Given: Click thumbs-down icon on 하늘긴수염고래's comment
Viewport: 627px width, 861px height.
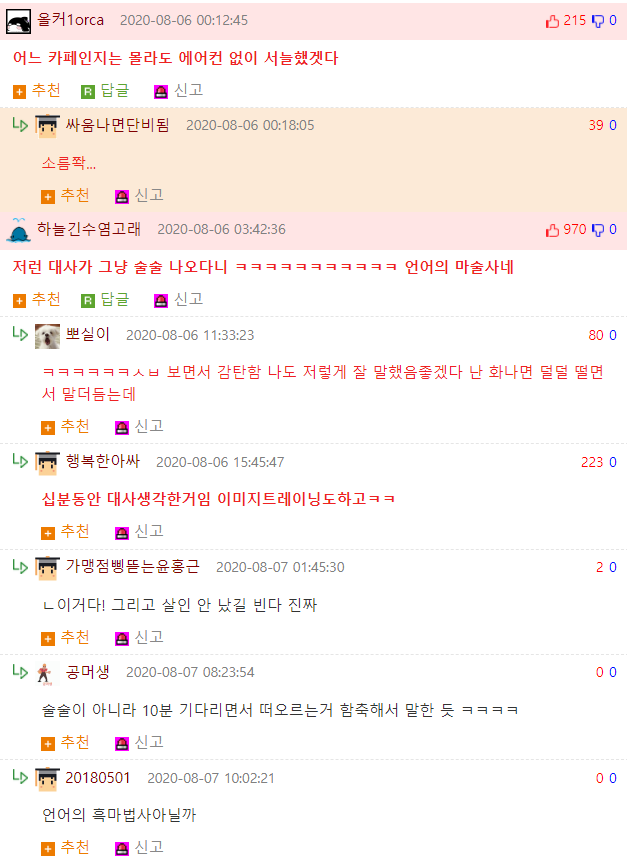Looking at the screenshot, I should (x=597, y=230).
